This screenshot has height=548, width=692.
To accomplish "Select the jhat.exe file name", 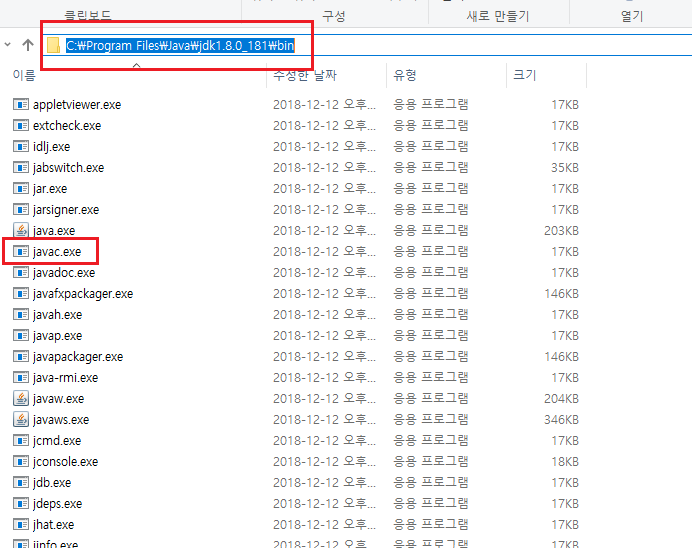I will point(53,525).
